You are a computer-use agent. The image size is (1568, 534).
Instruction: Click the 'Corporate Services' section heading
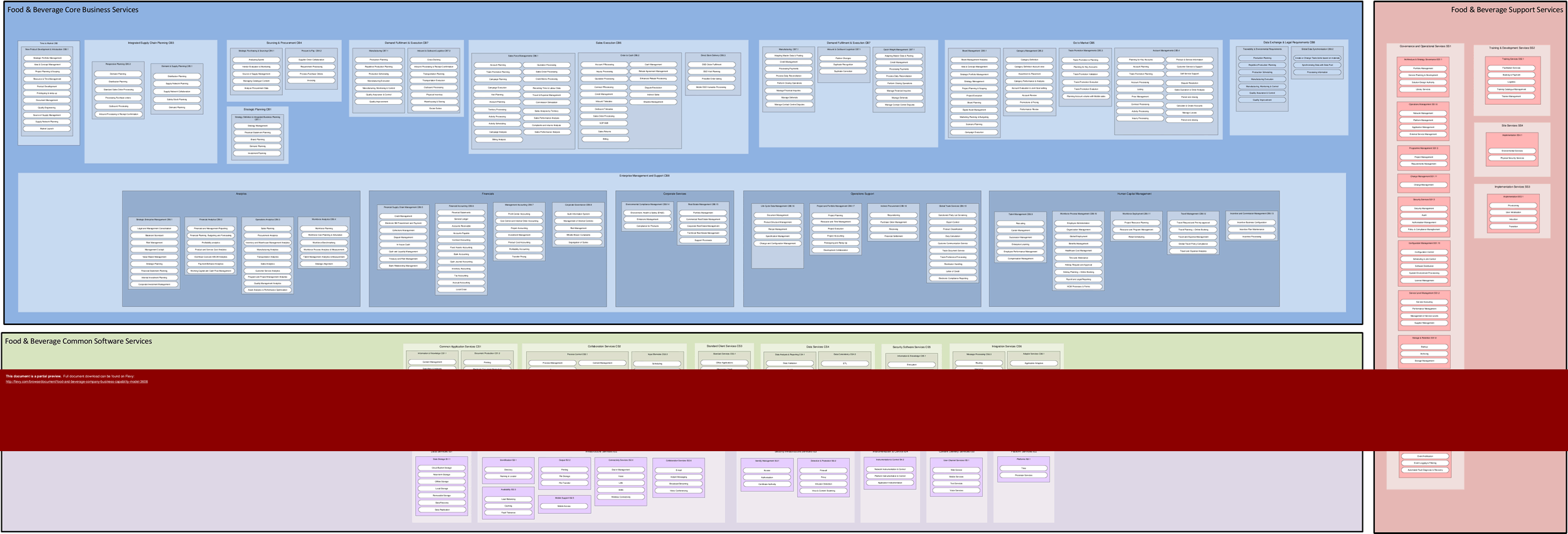click(675, 194)
